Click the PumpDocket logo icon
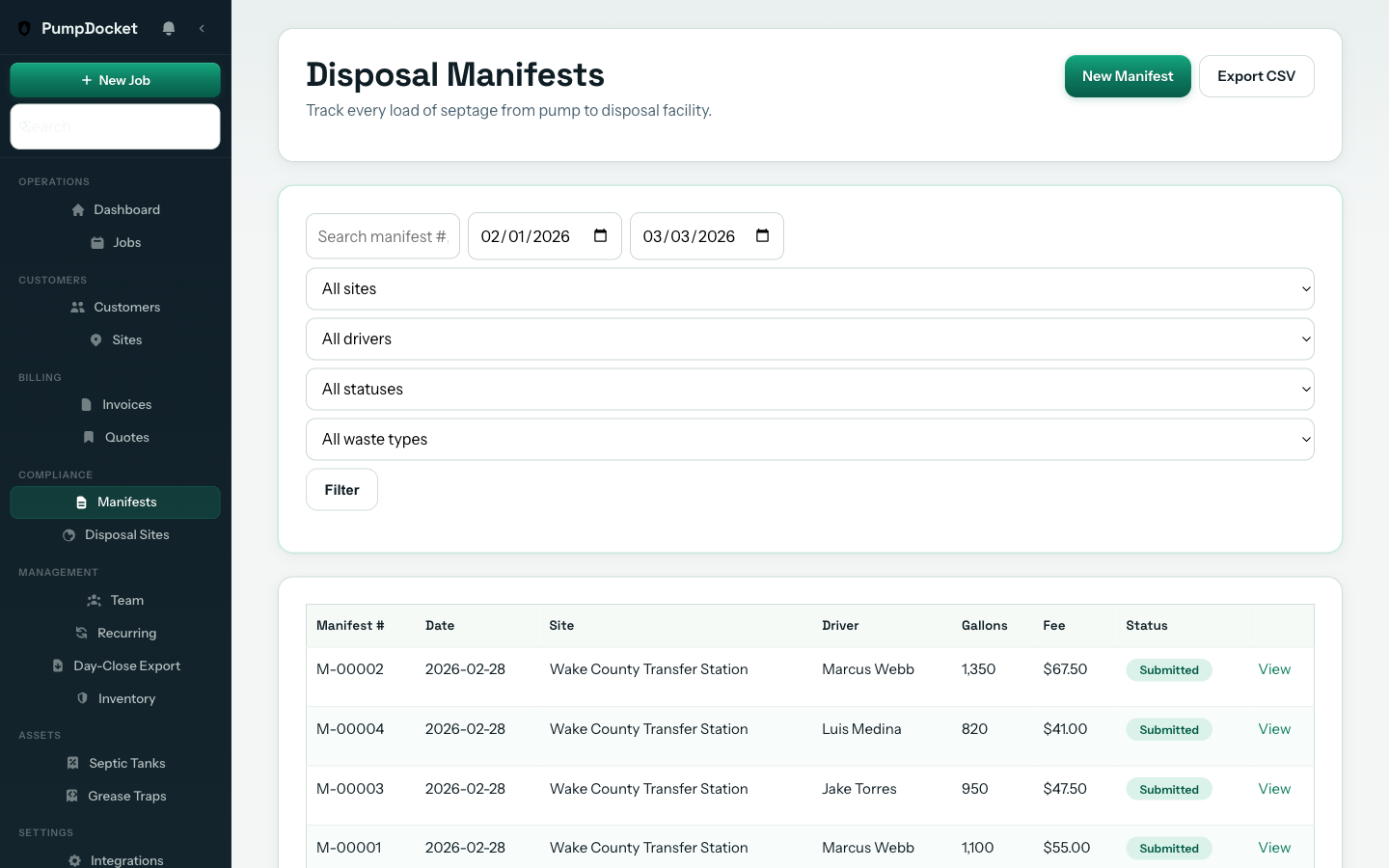The height and width of the screenshot is (868, 1389). [x=25, y=28]
